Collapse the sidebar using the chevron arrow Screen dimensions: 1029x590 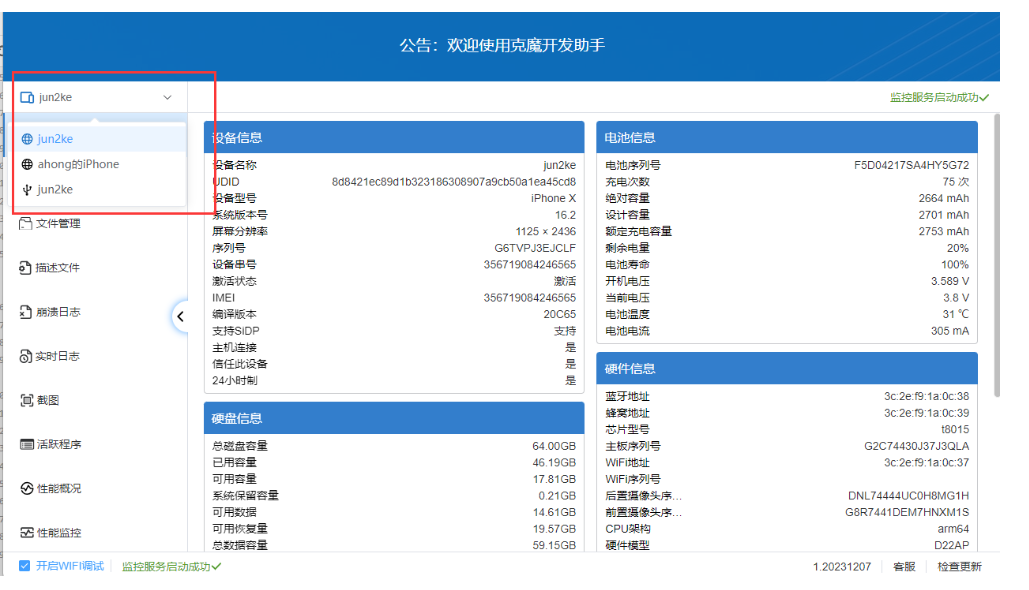(x=181, y=316)
